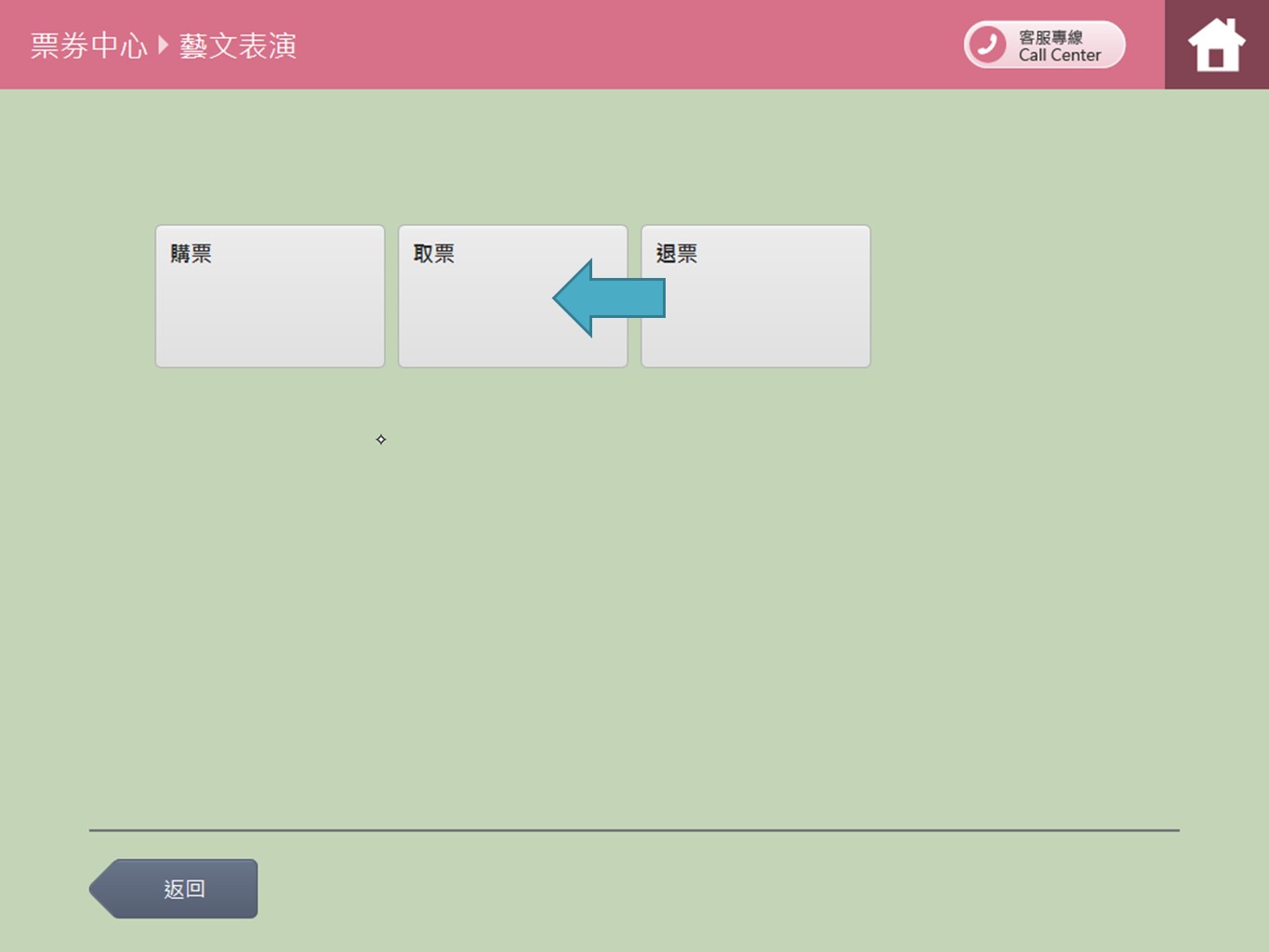This screenshot has height=952, width=1269.
Task: Click the Home house icon
Action: click(1216, 46)
